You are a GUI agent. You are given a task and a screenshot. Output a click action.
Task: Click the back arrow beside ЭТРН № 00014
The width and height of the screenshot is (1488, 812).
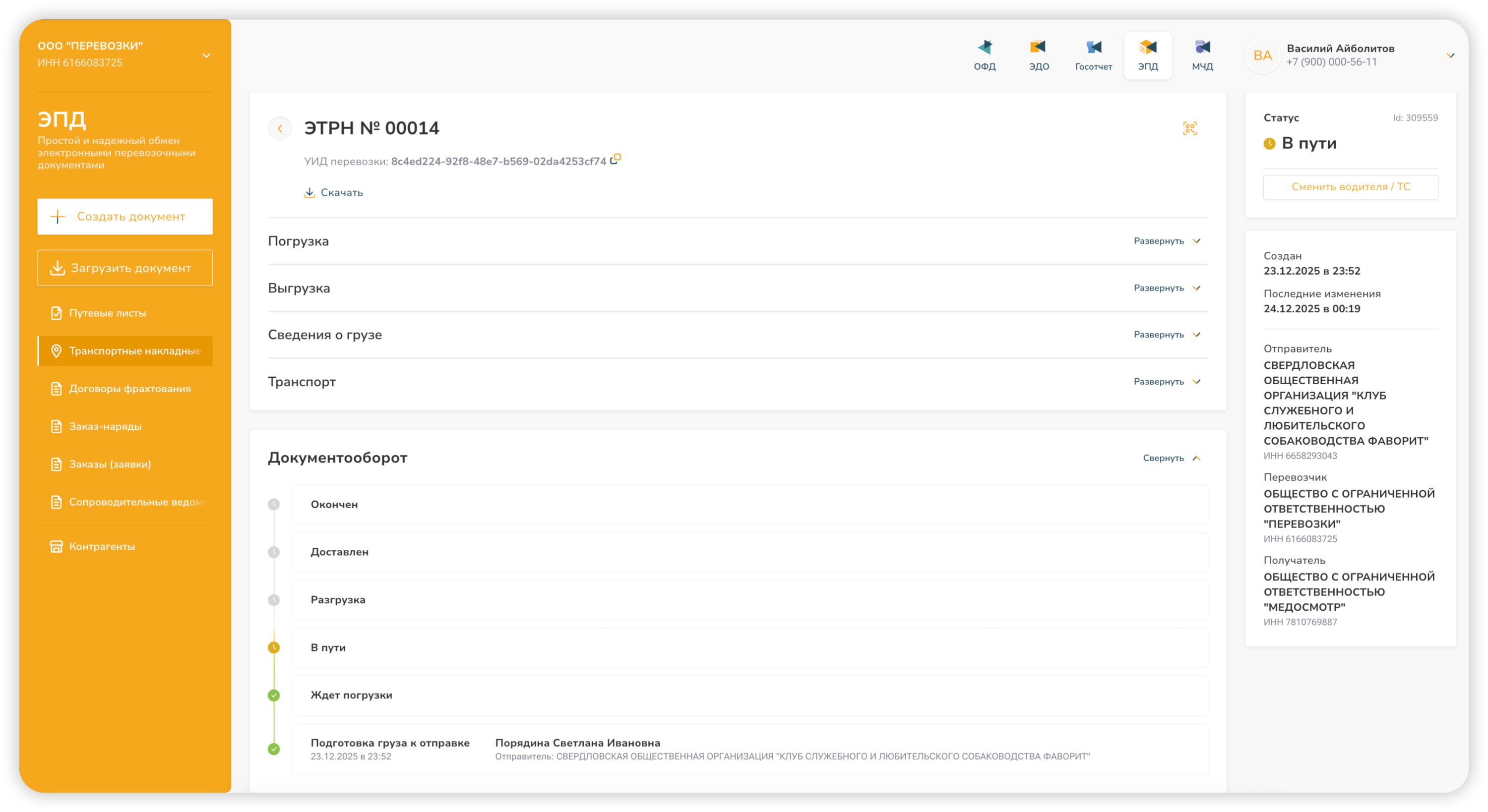coord(280,128)
